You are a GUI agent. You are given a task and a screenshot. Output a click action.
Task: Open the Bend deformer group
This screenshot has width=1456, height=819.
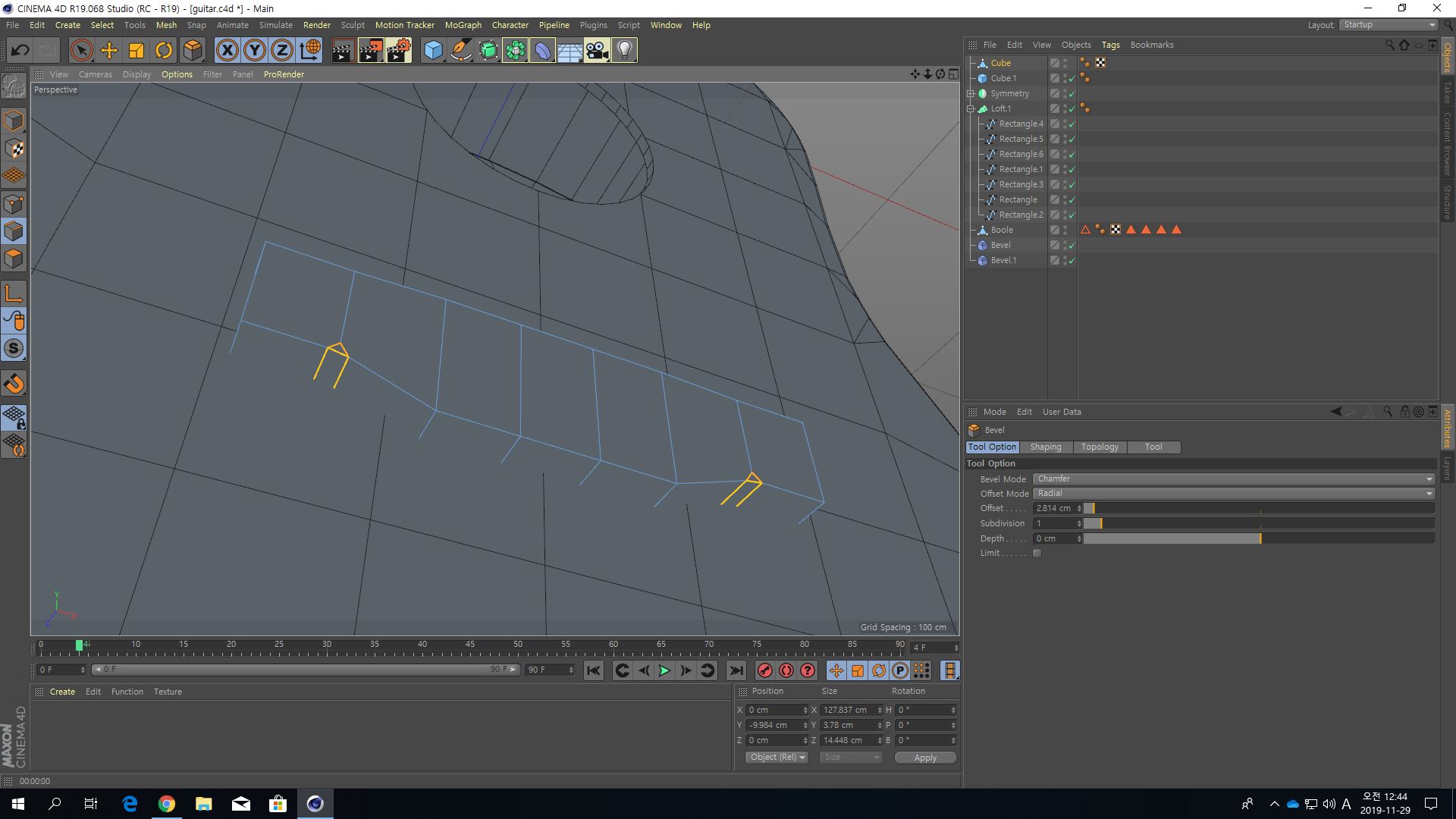[x=543, y=50]
